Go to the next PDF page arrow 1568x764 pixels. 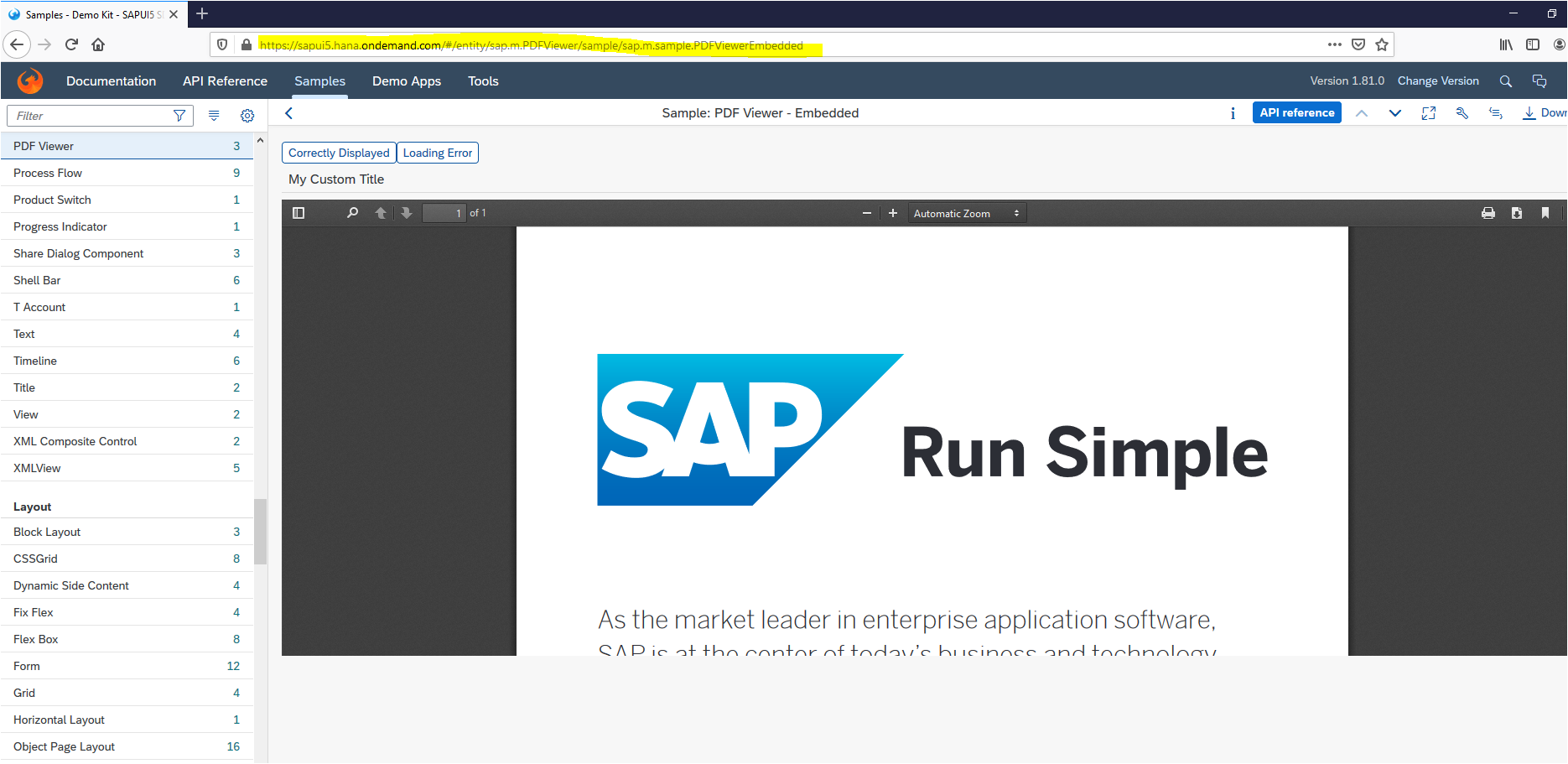(x=407, y=213)
